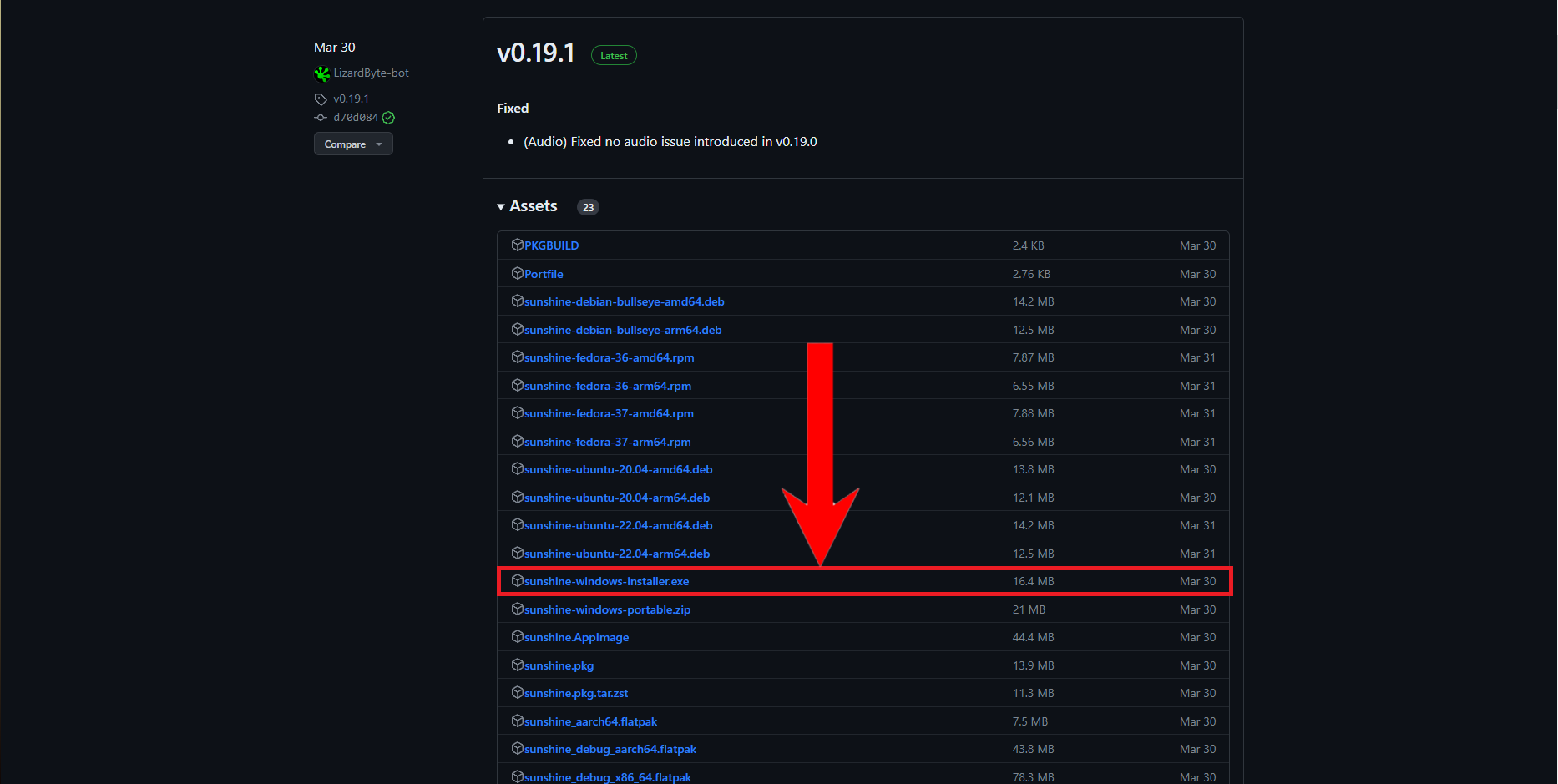Download sunshine.pkg
Screen dimensions: 1558x784
pos(559,665)
